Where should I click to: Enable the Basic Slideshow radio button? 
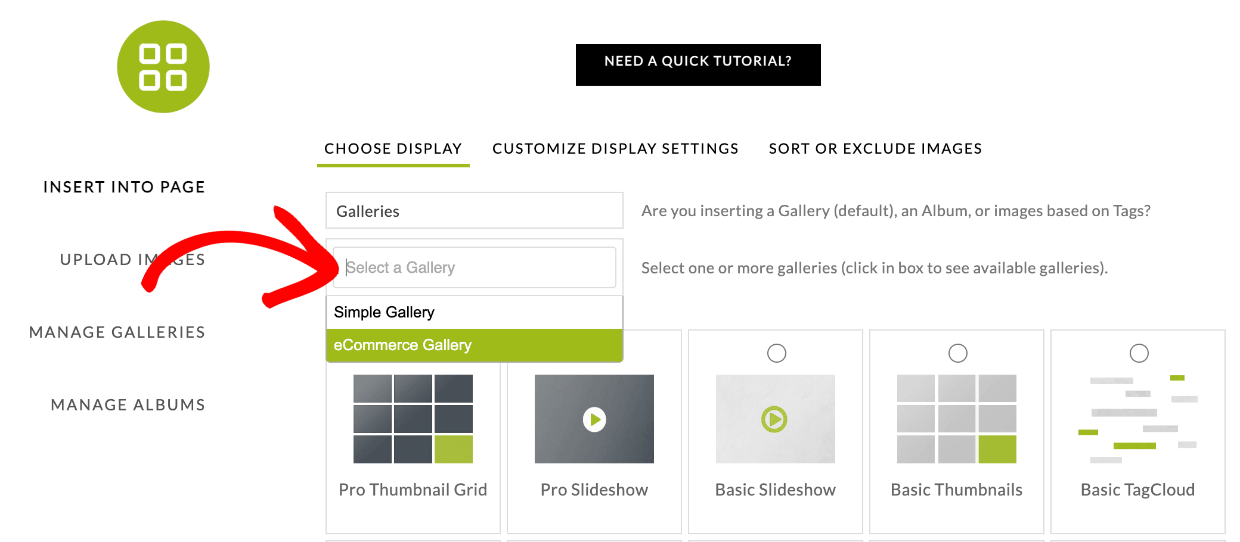[776, 353]
